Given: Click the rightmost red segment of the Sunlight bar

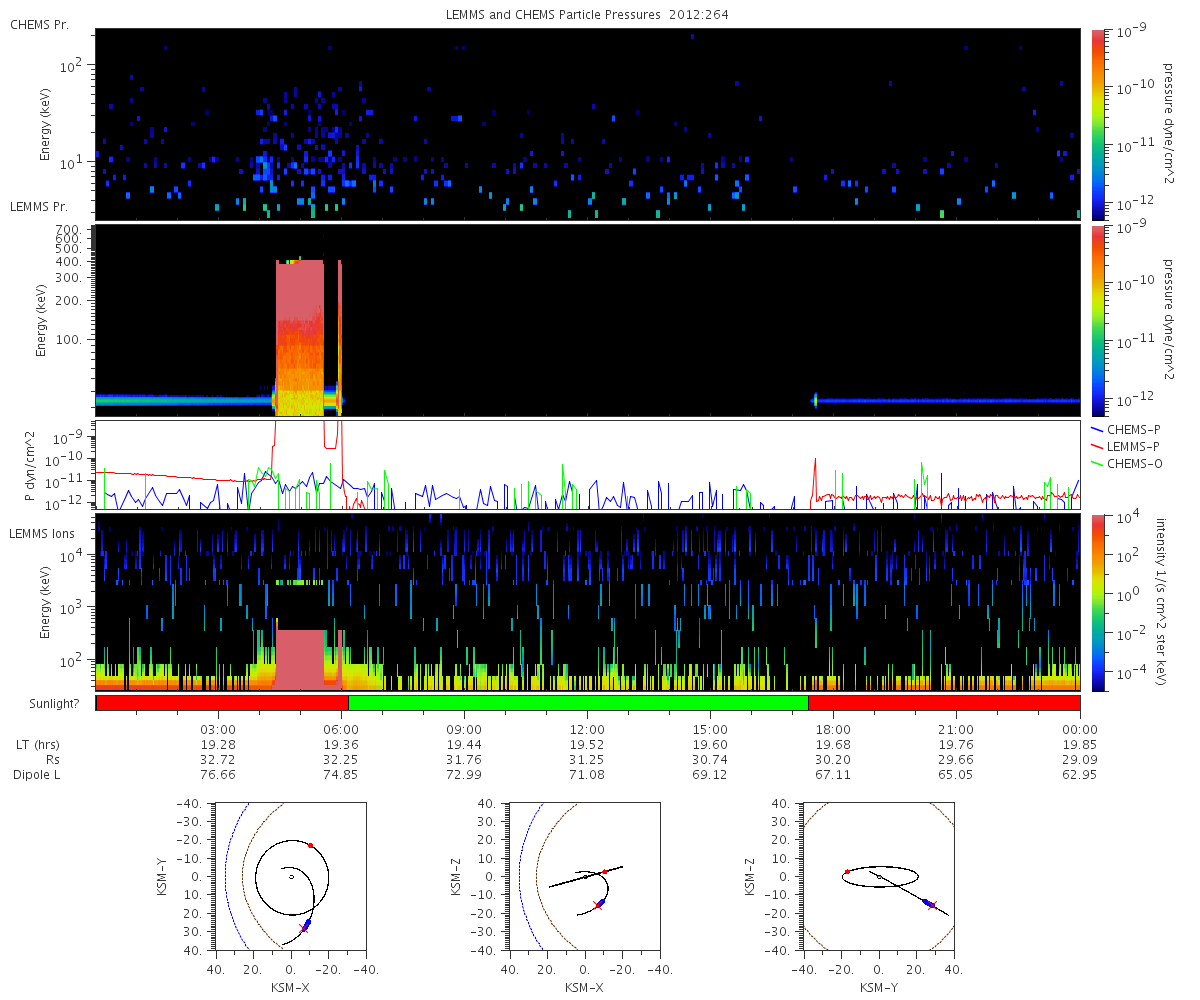Looking at the screenshot, I should point(943,703).
